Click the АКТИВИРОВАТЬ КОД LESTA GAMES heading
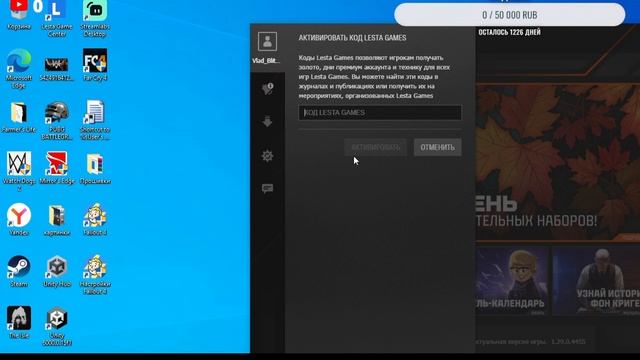The image size is (640, 360). [352, 38]
